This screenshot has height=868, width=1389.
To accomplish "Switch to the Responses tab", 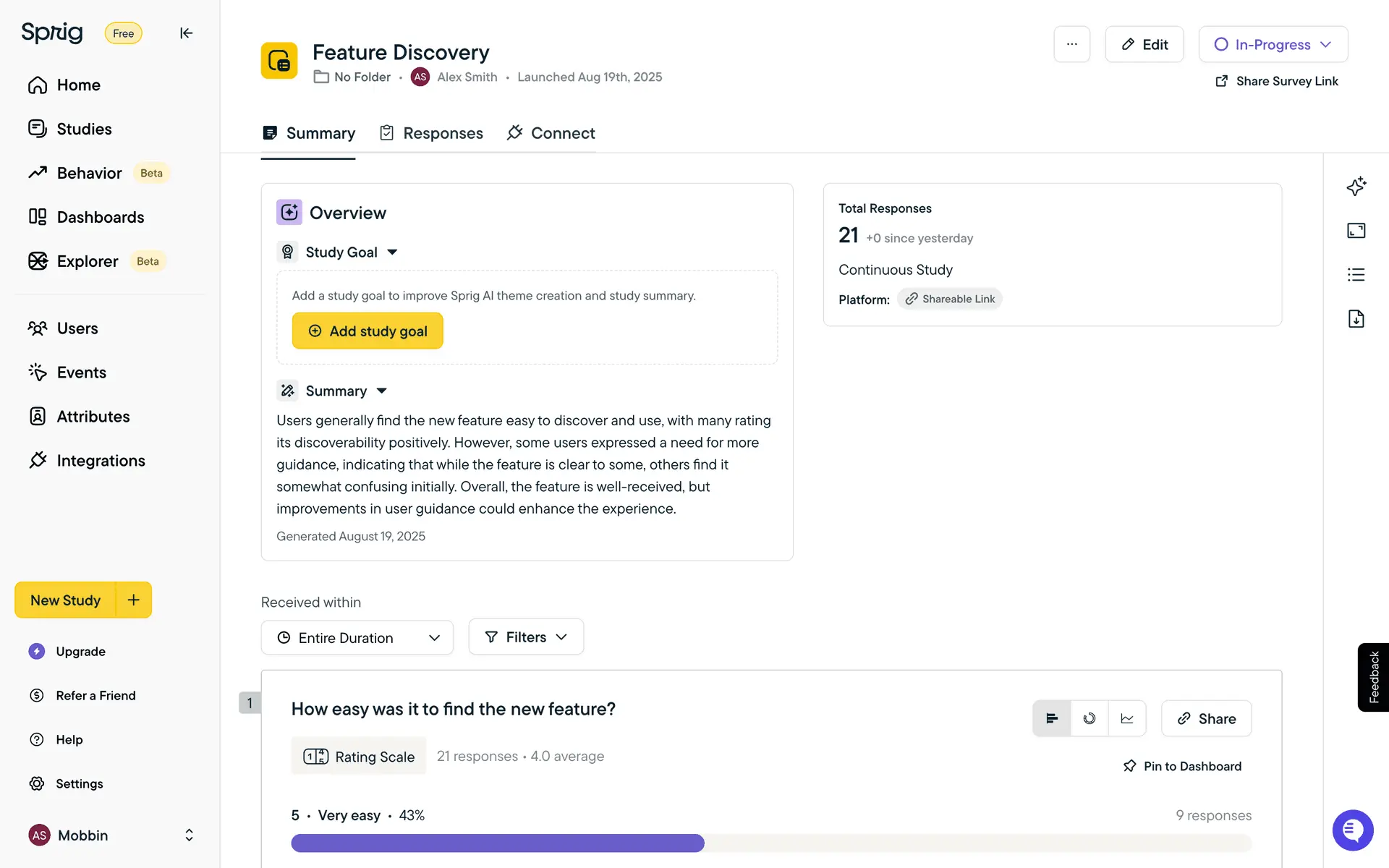I will tap(432, 133).
